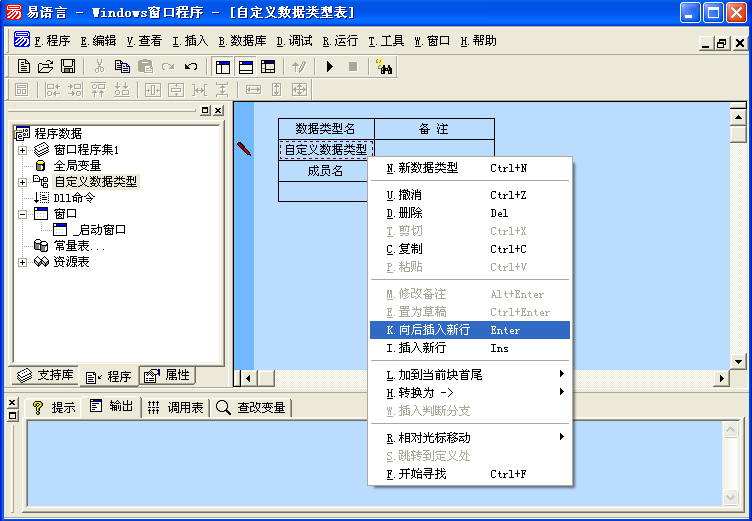Click editor vertical scrollbar down arrow
This screenshot has width=752, height=521.
pyautogui.click(x=738, y=362)
